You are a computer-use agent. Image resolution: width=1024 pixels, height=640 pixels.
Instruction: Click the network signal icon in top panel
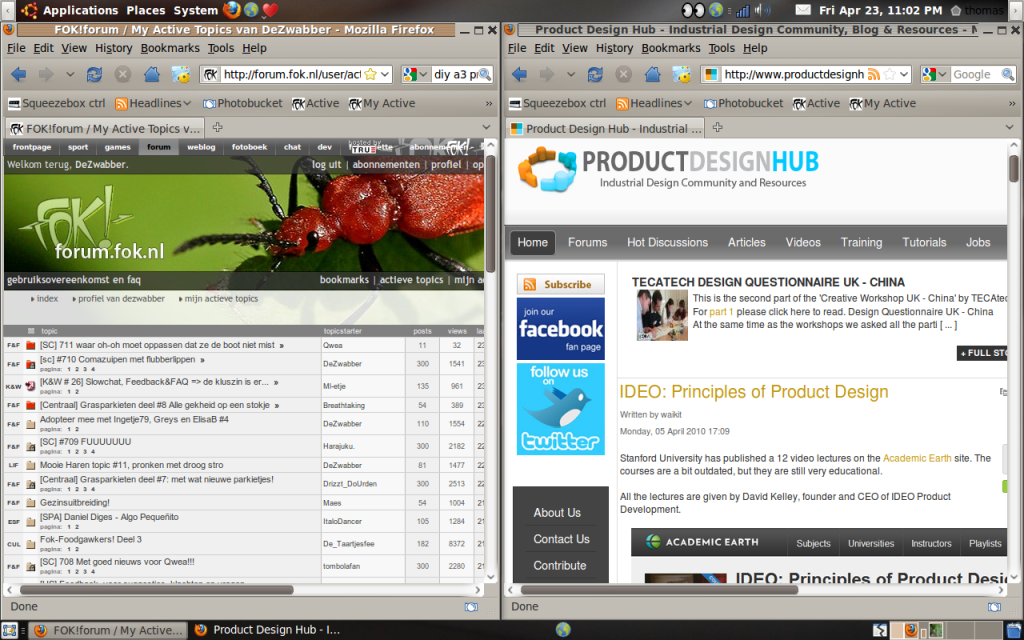point(743,10)
